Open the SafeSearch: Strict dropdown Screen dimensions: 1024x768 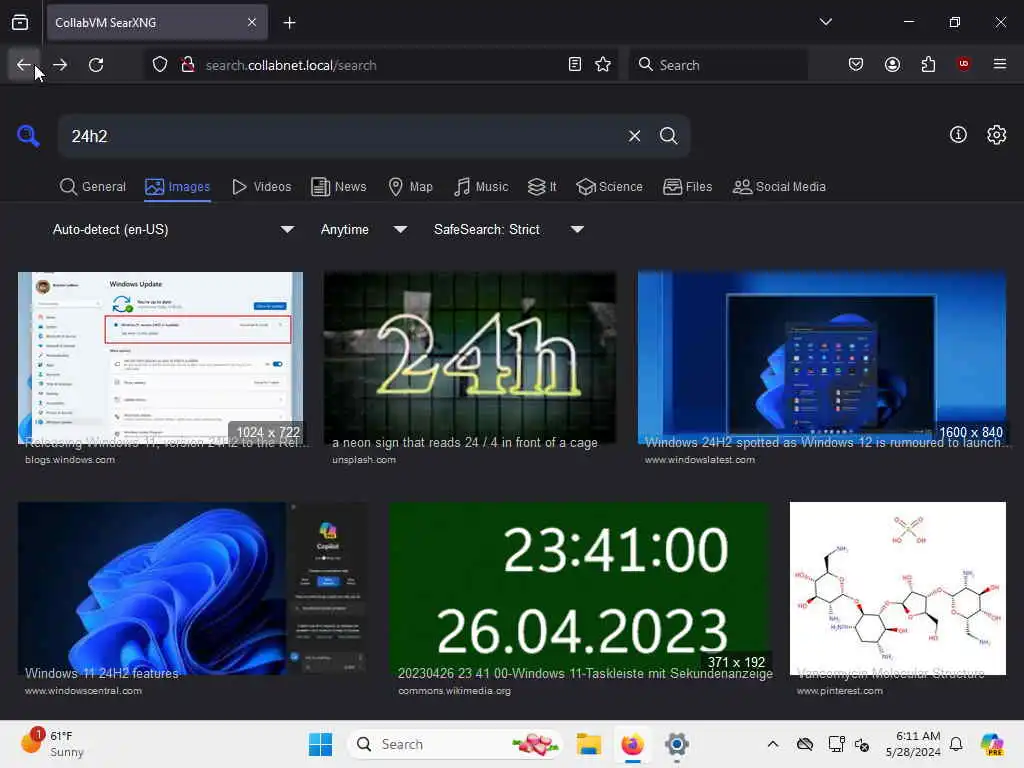pos(509,229)
